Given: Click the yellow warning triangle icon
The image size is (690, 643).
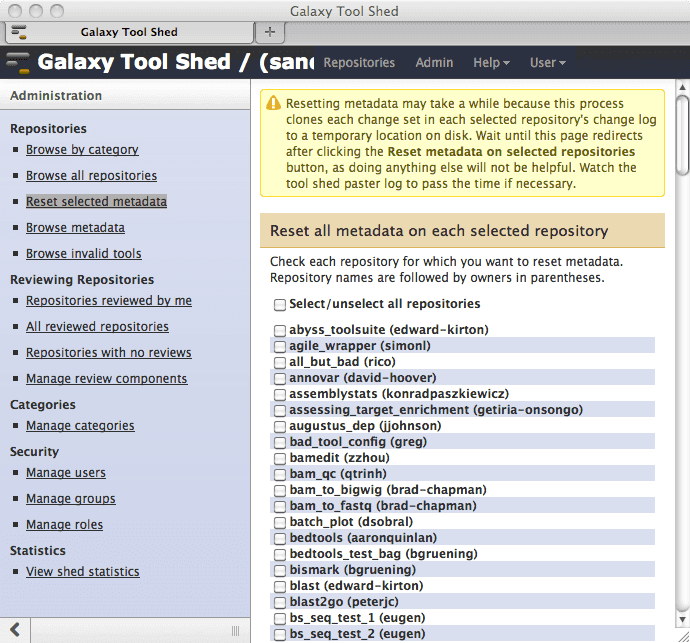Looking at the screenshot, I should click(x=272, y=103).
